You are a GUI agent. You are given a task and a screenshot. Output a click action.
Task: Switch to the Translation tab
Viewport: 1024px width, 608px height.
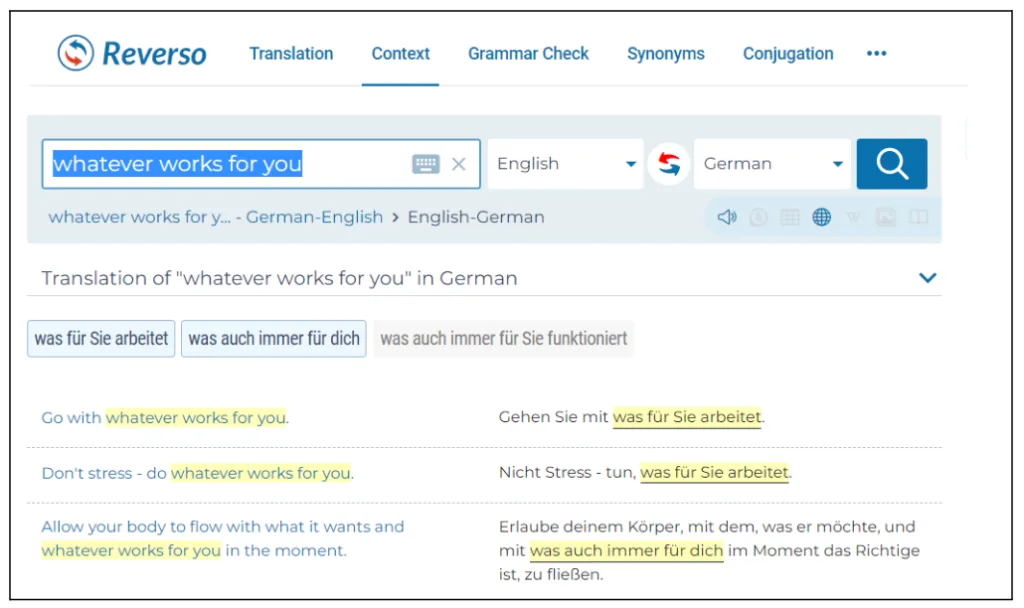click(x=291, y=54)
